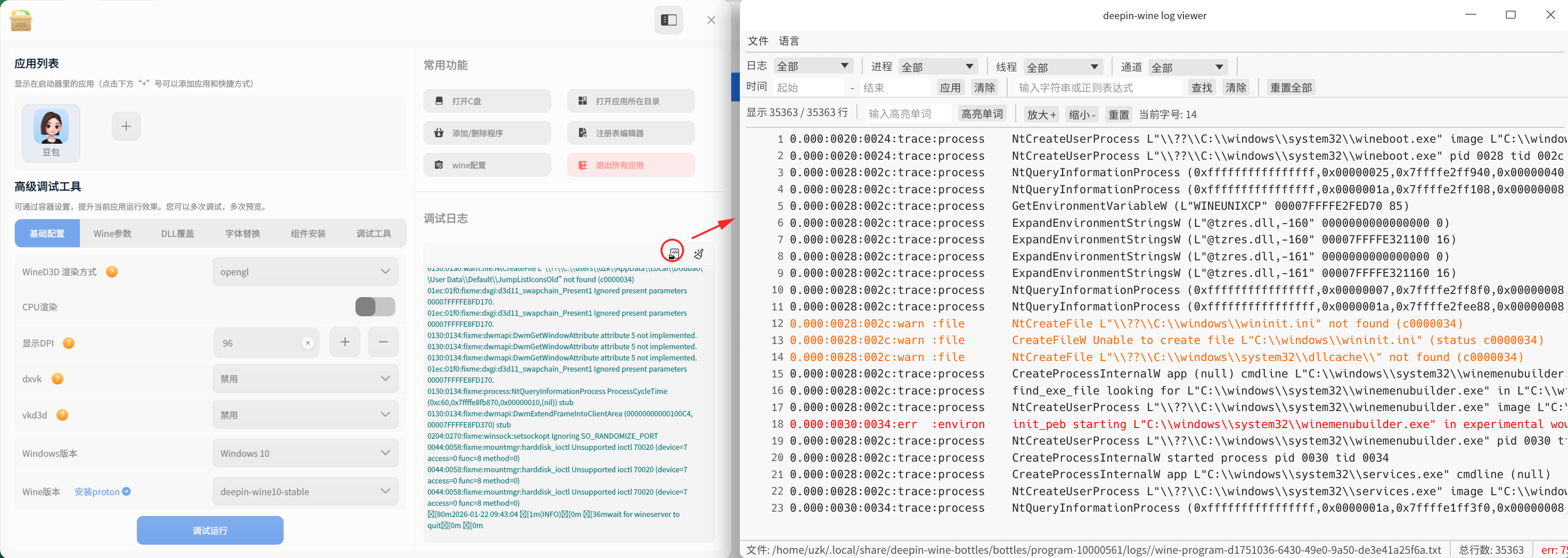Screen dimensions: 1568x558
Task: Click the 当前字号: 14 label
Action: (1167, 114)
